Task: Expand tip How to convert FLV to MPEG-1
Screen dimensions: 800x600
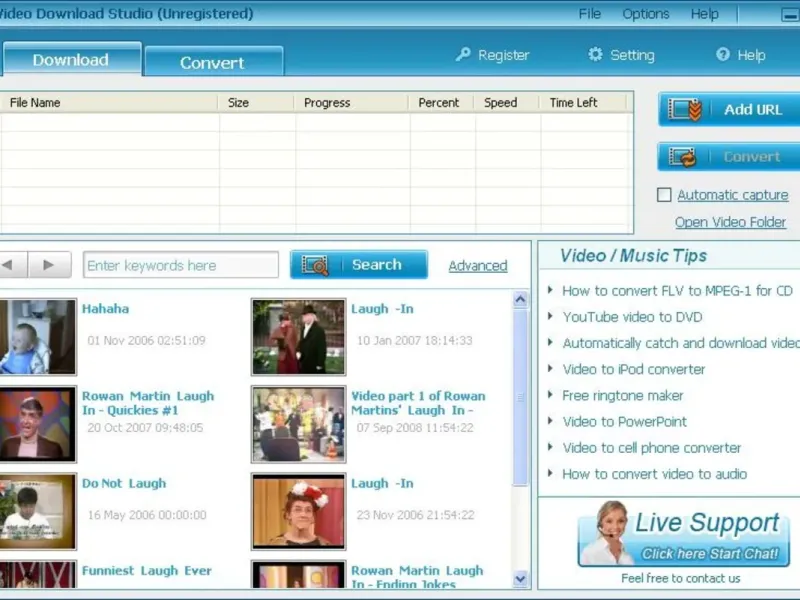Action: pos(549,290)
